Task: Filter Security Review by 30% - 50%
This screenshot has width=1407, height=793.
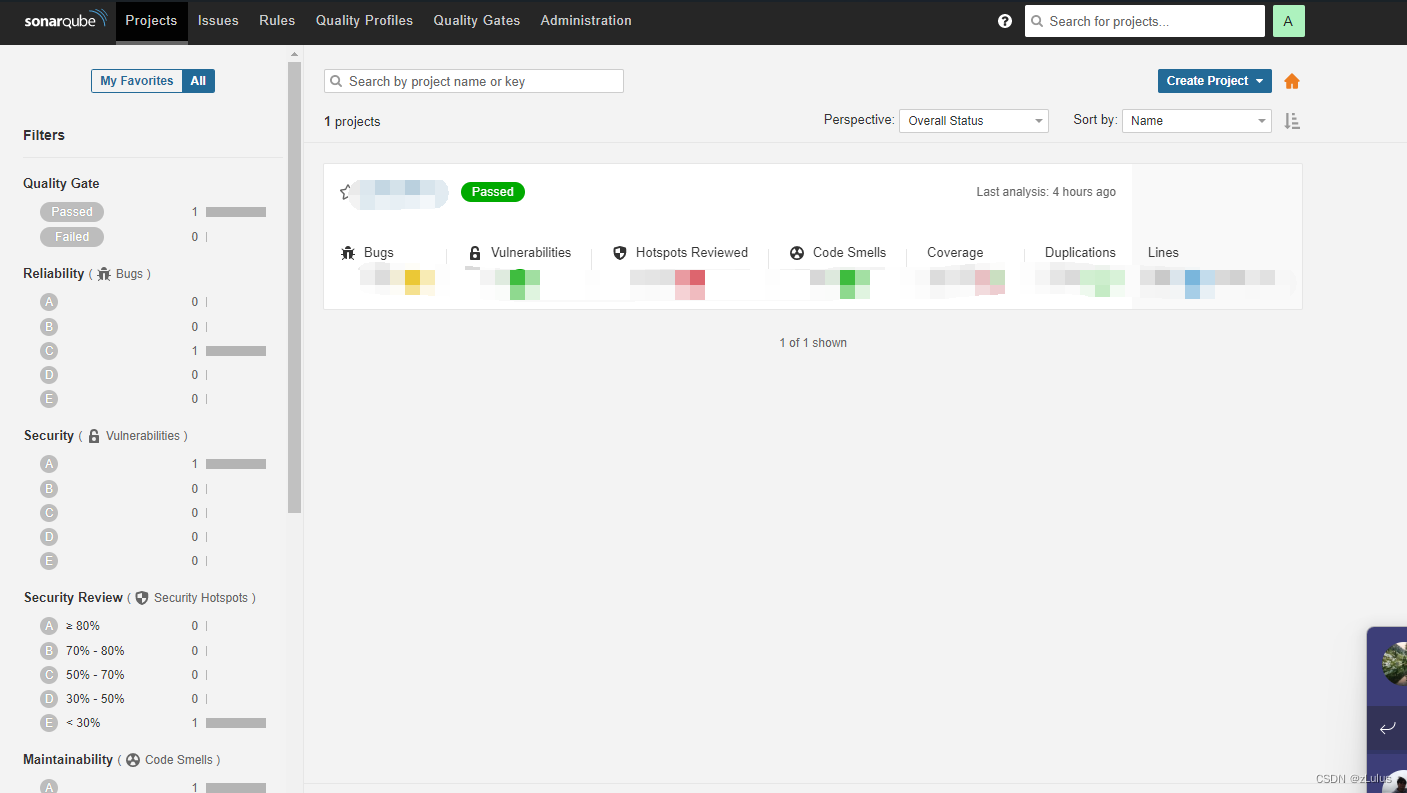Action: pos(83,699)
